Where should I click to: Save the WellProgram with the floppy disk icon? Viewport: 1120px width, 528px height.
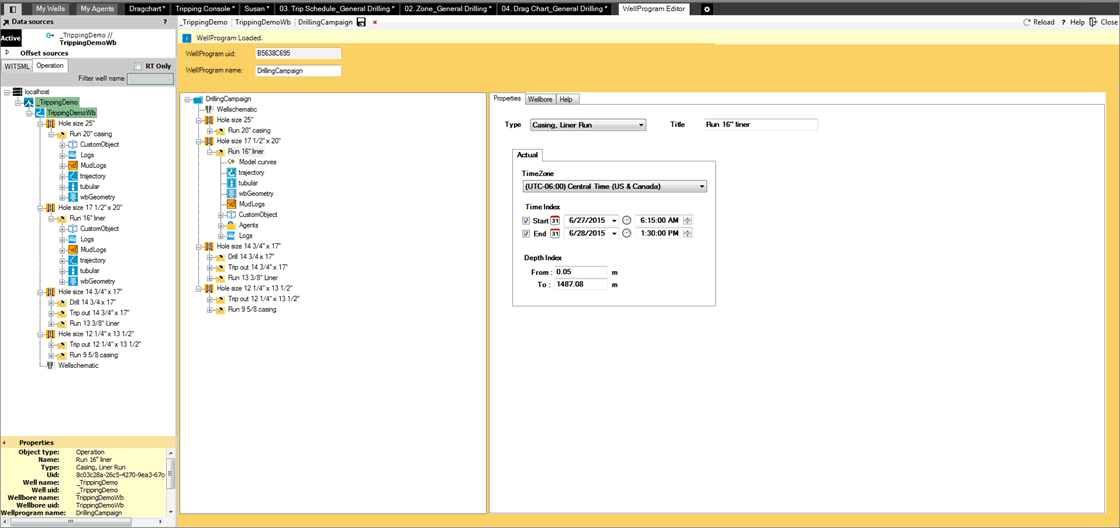tap(361, 22)
